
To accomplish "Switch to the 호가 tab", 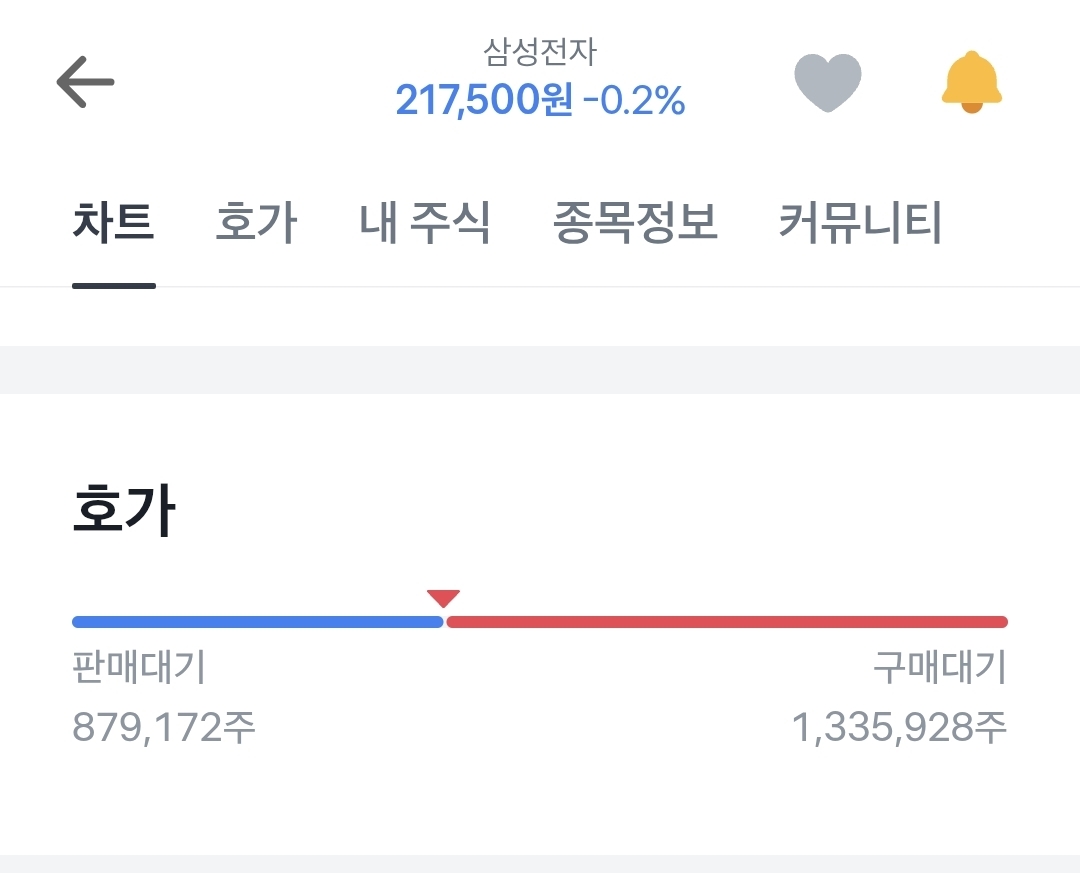I will click(256, 223).
